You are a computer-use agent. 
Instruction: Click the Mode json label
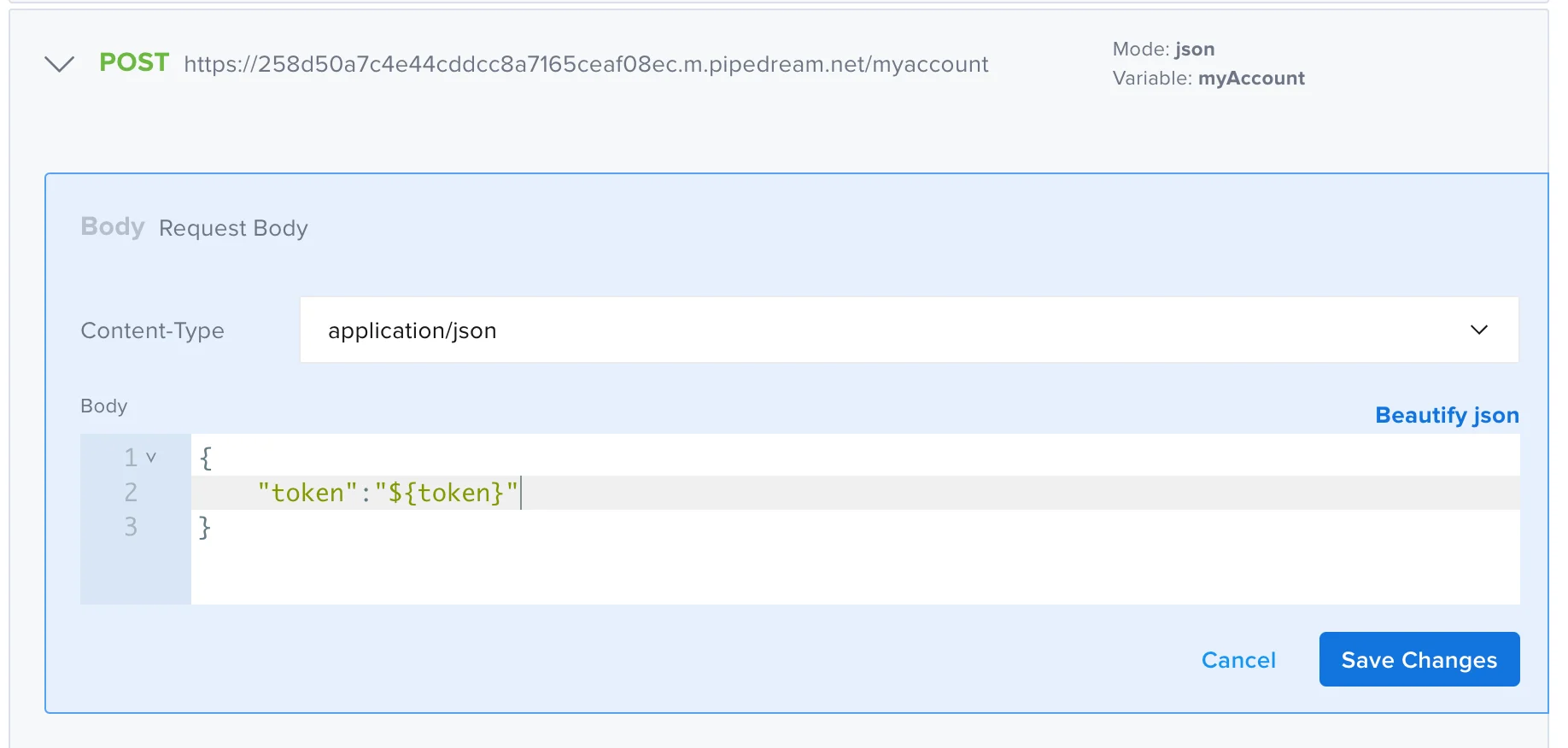coord(1162,50)
